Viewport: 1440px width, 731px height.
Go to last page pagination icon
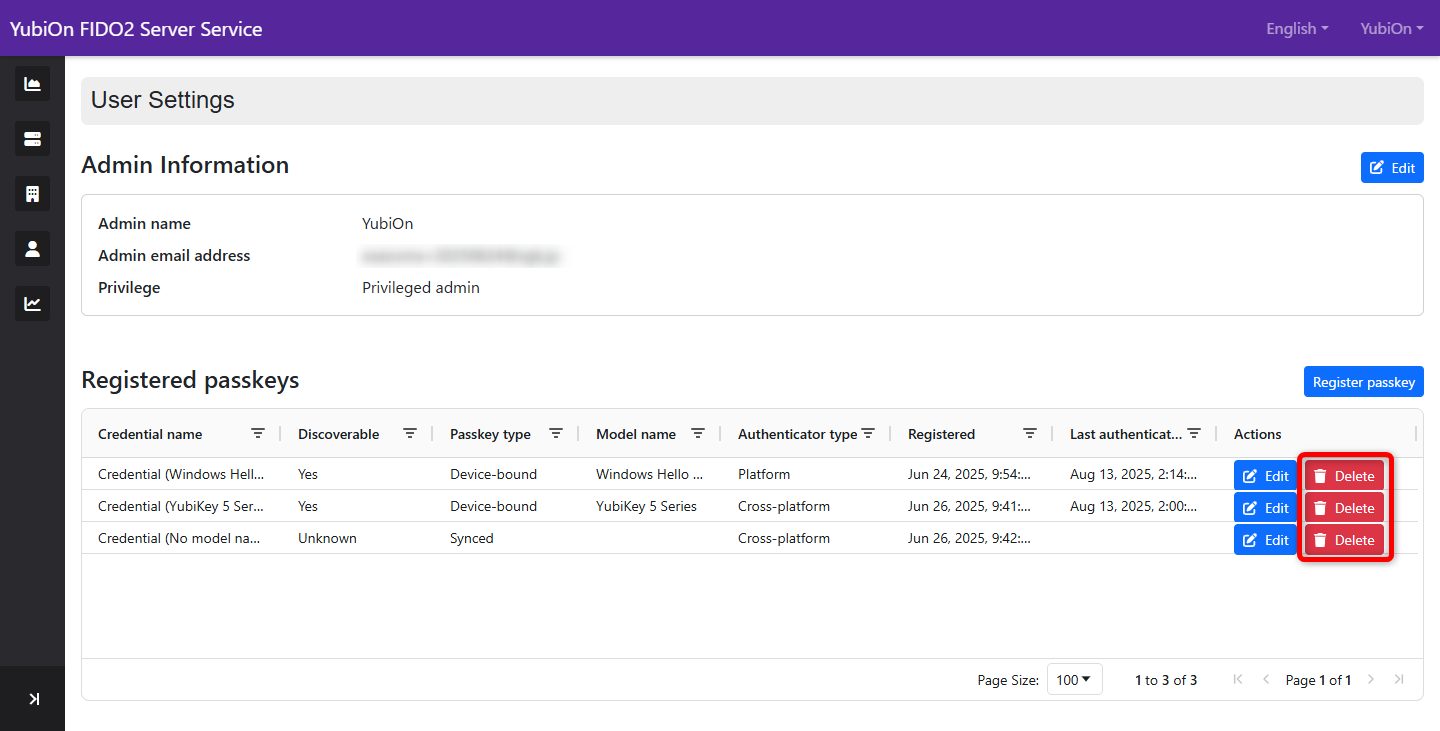[1399, 680]
